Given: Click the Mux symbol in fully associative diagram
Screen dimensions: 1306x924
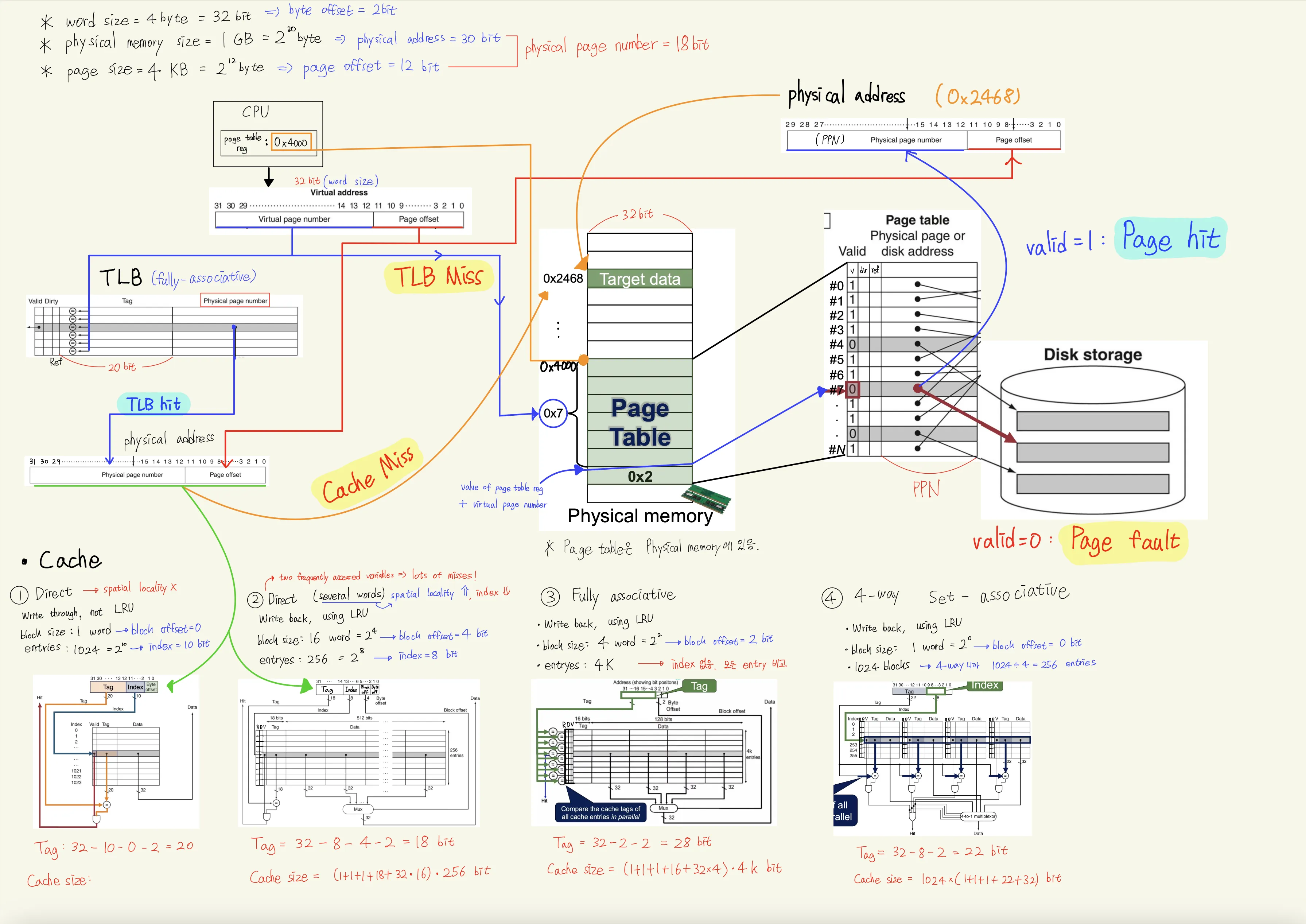Looking at the screenshot, I should (x=663, y=808).
